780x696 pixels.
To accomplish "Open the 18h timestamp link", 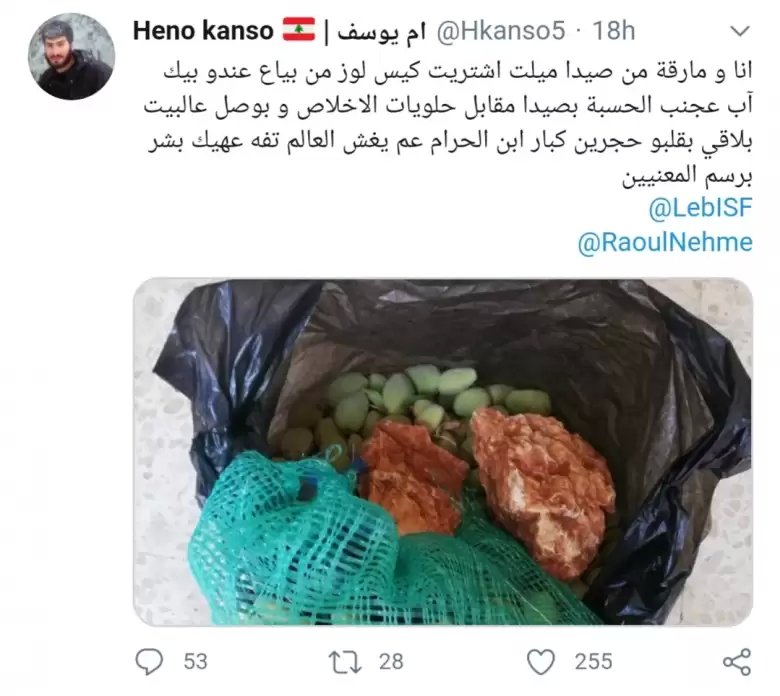I will [x=613, y=31].
